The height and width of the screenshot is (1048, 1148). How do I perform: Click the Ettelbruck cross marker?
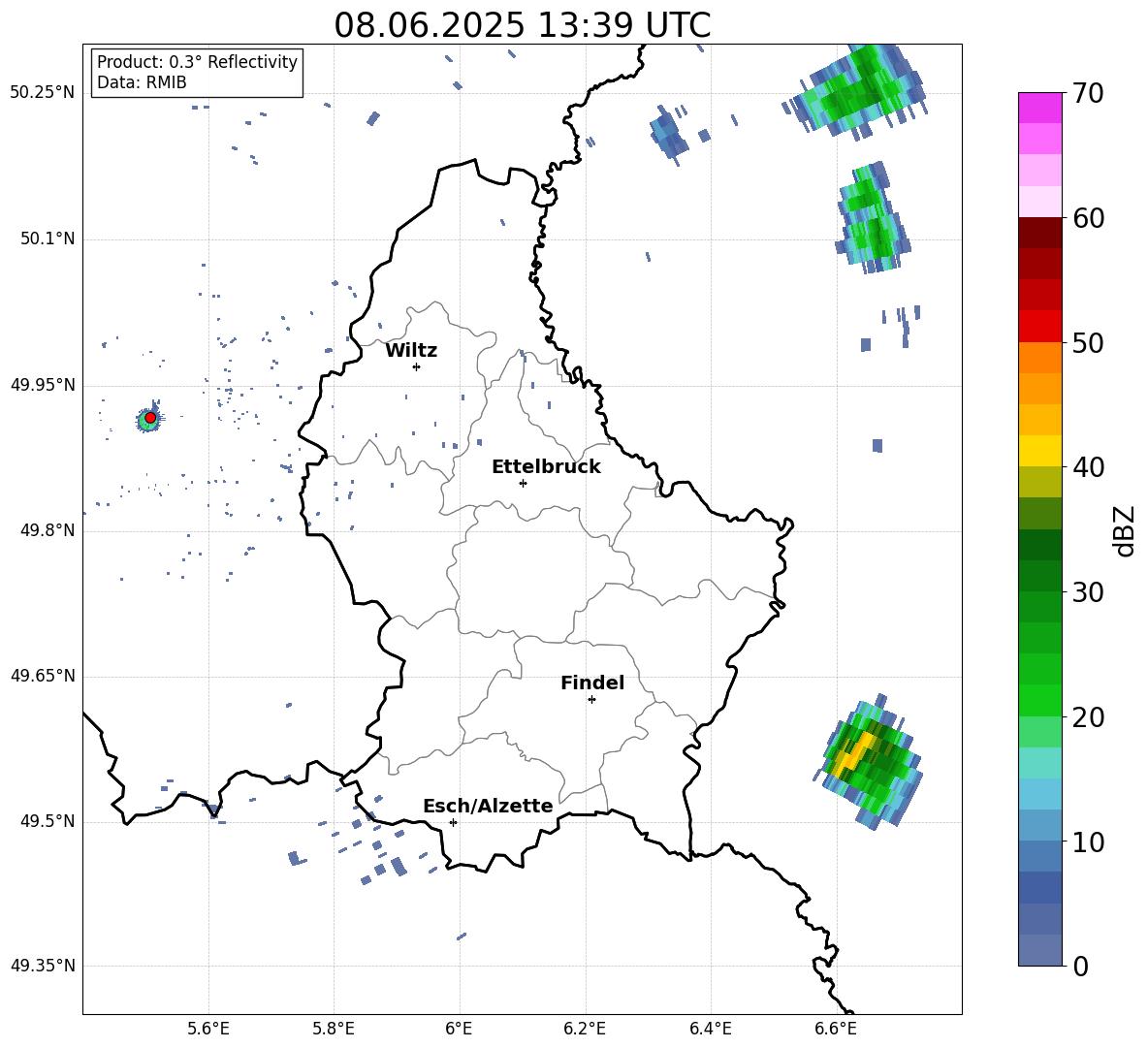(x=523, y=483)
